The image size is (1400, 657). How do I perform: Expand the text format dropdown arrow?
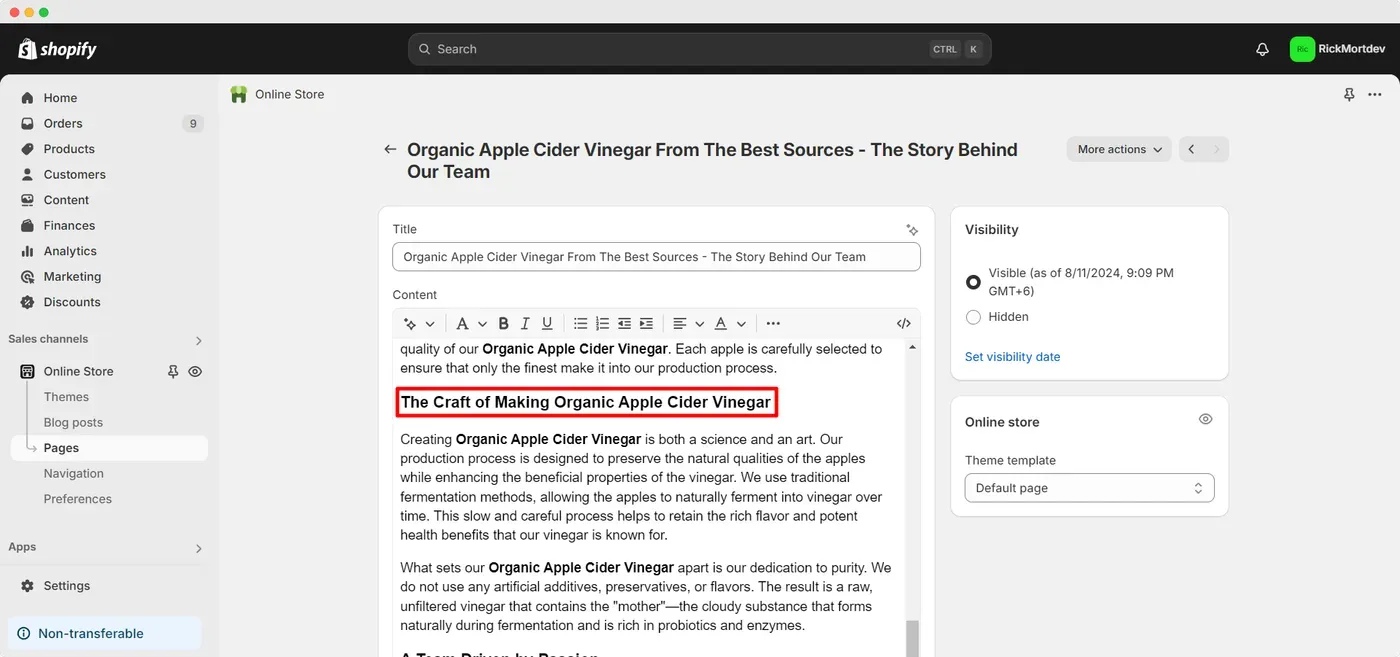click(482, 324)
